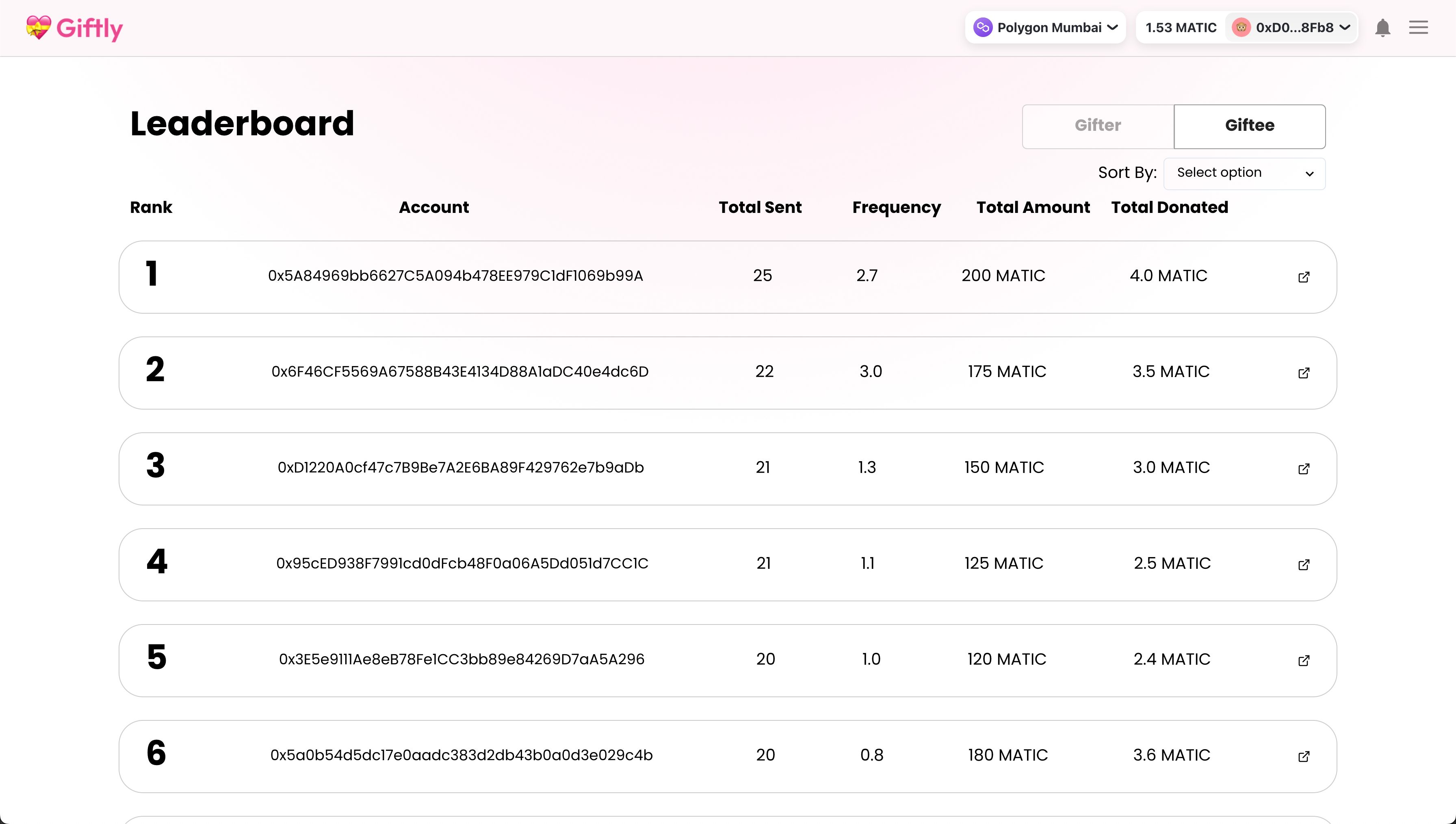Click the external link icon for rank 5
Viewport: 1456px width, 824px height.
tap(1304, 660)
